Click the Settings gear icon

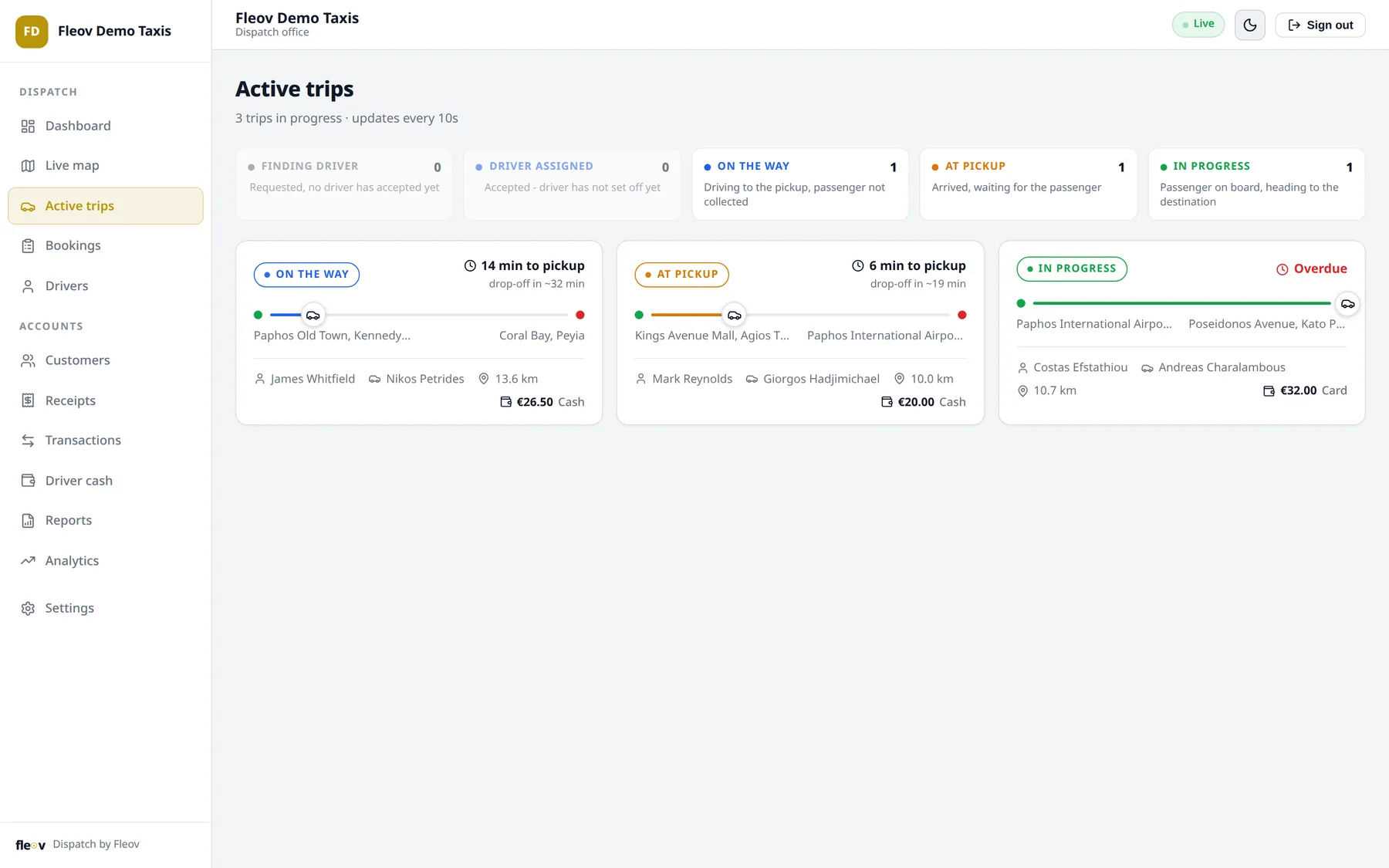(x=28, y=608)
